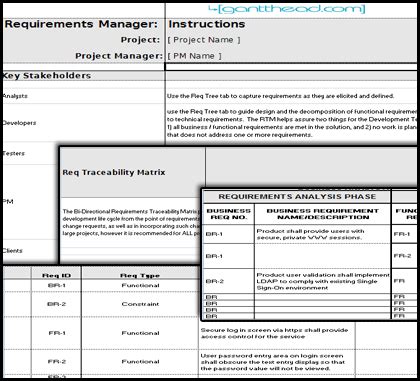The image size is (420, 381).
Task: Select 'Product shall provide users with secure' cell
Action: click(x=322, y=234)
